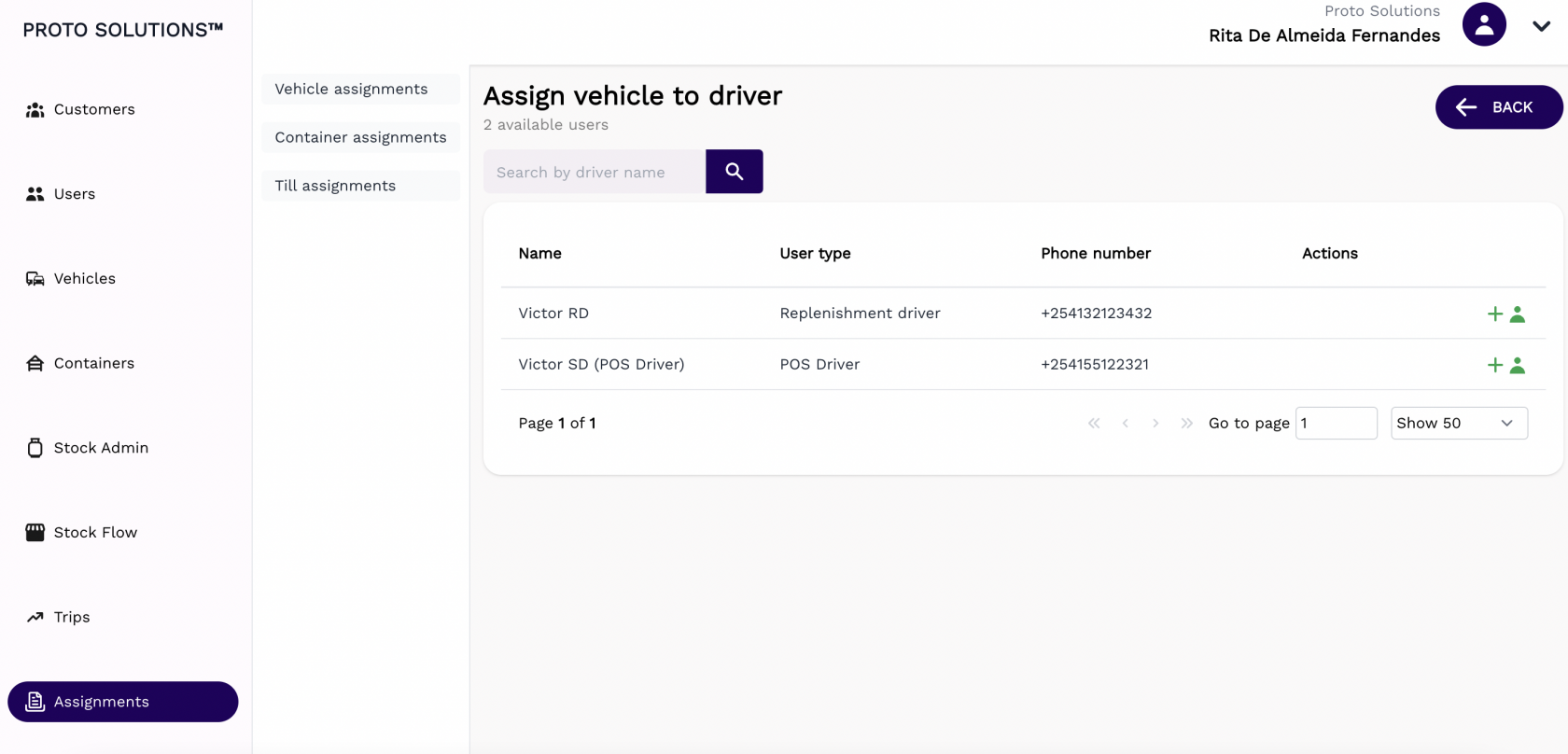Click the search magnifier icon button
Image resolution: width=1568 pixels, height=754 pixels.
pyautogui.click(x=735, y=172)
